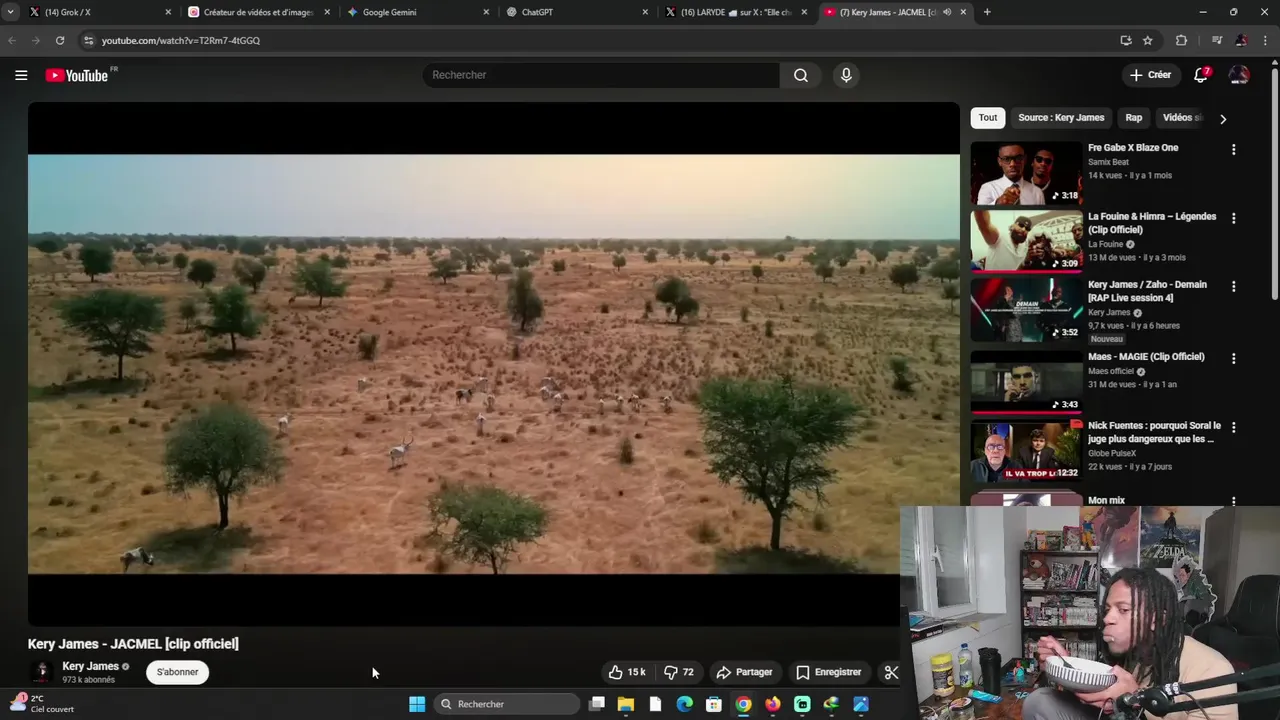This screenshot has height=720, width=1280.
Task: Open the YouTube hamburger guide menu
Action: point(21,75)
